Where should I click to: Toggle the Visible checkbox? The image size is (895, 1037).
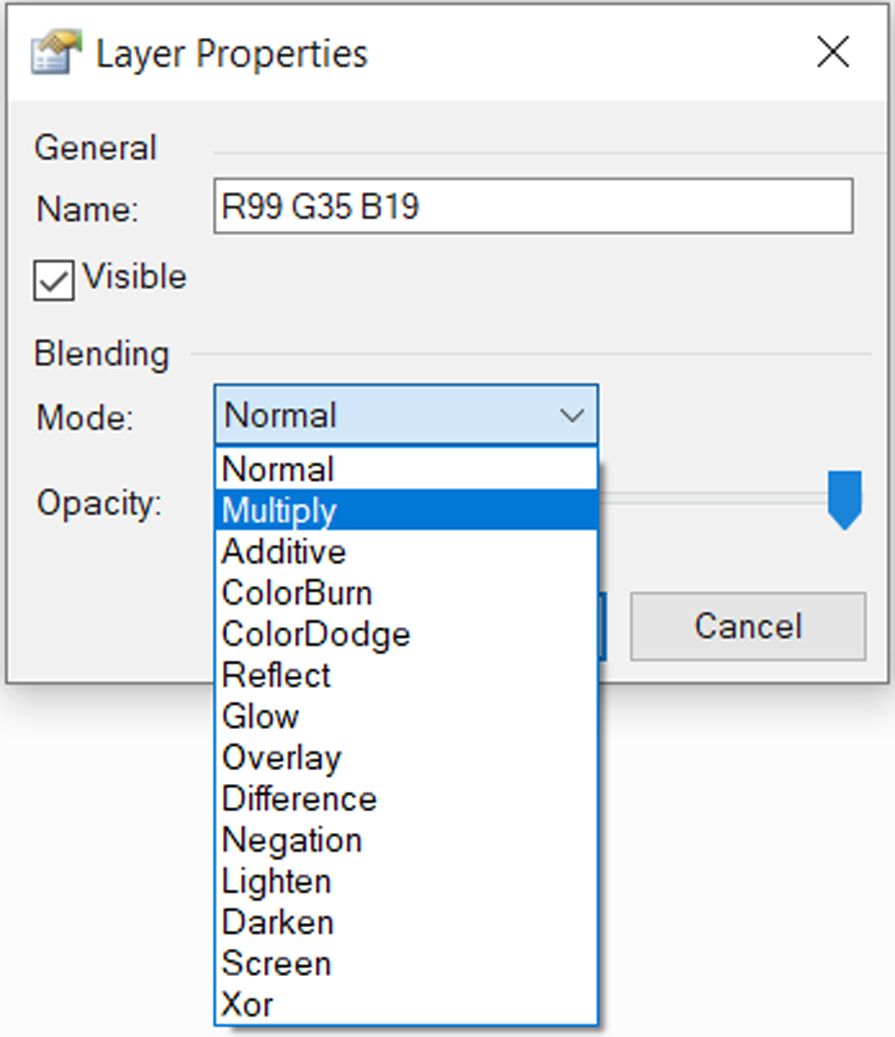pos(54,280)
